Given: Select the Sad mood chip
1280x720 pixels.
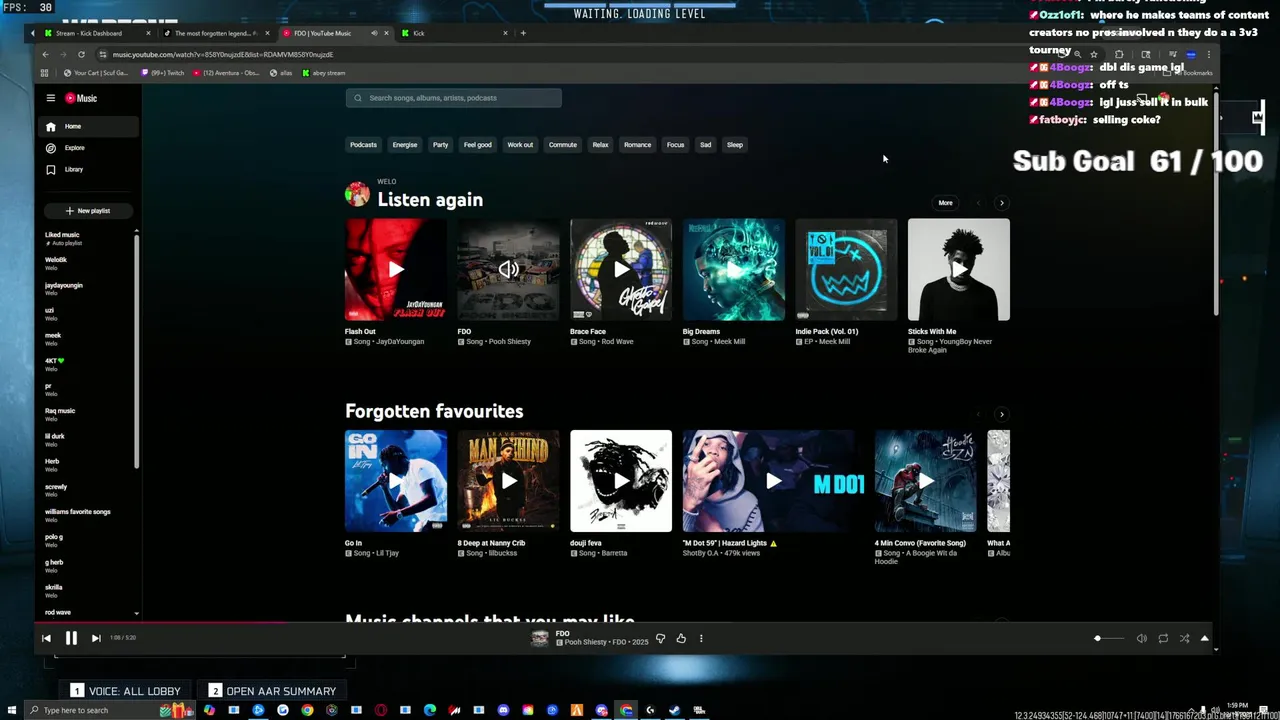Looking at the screenshot, I should [x=705, y=145].
